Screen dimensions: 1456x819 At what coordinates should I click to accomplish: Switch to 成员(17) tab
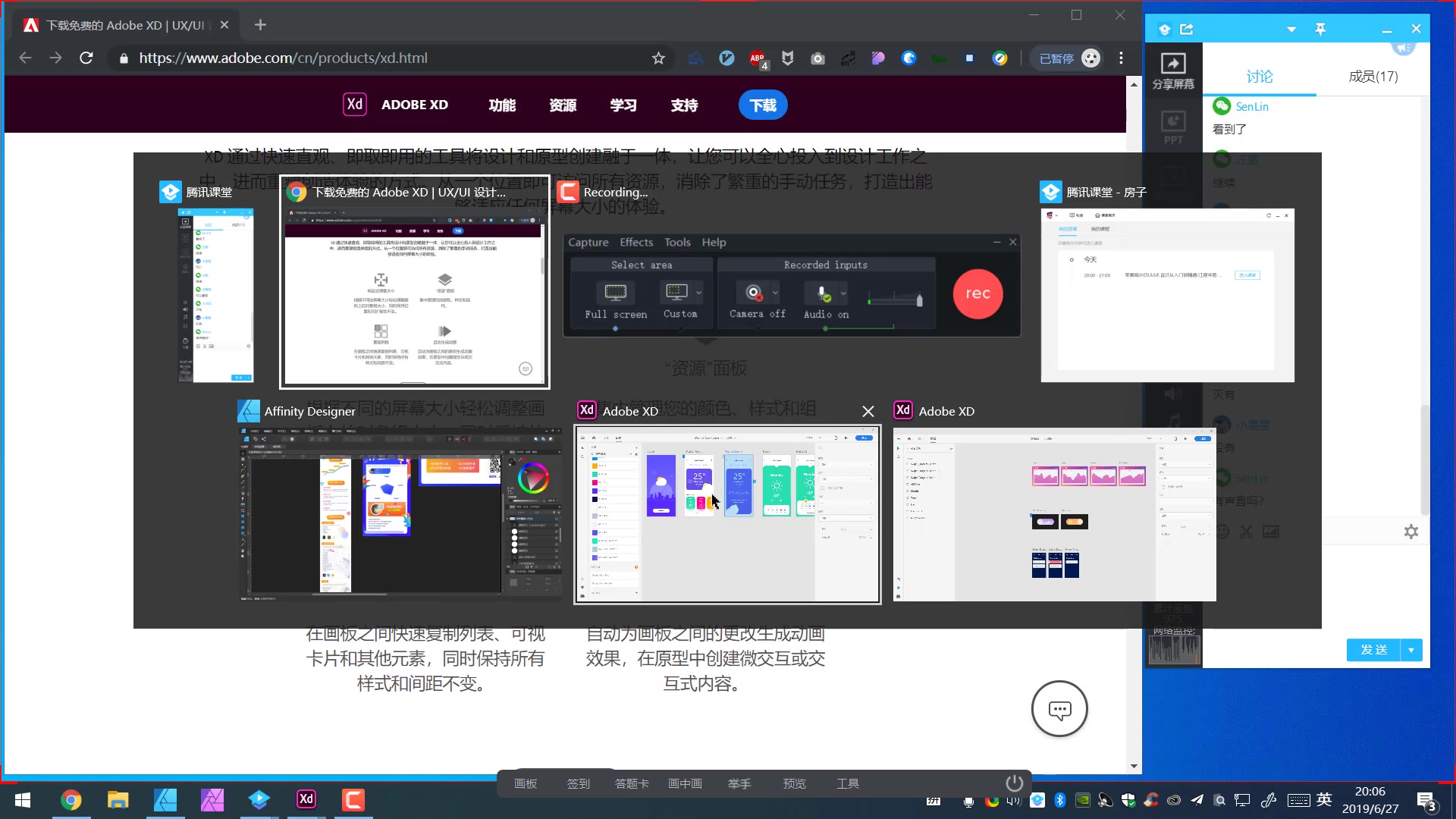pyautogui.click(x=1373, y=77)
